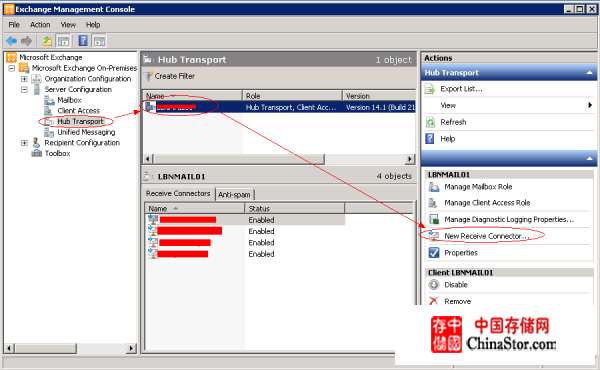Select Unified Messaging in the tree
The image size is (600, 370).
[x=86, y=132]
